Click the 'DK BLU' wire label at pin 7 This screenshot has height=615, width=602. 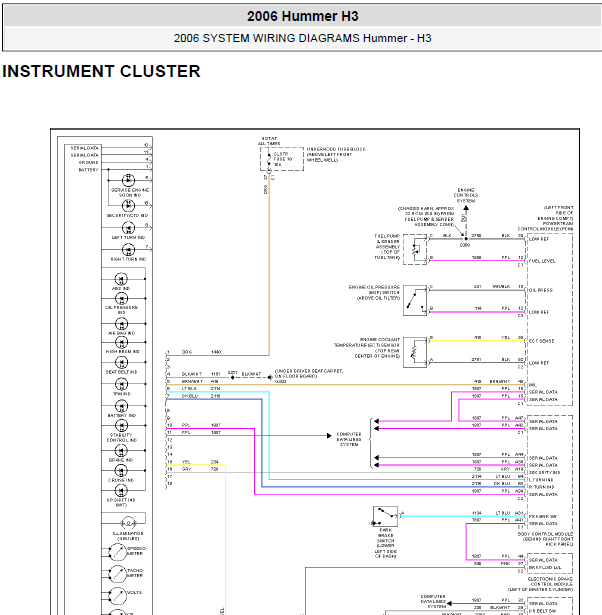click(190, 396)
